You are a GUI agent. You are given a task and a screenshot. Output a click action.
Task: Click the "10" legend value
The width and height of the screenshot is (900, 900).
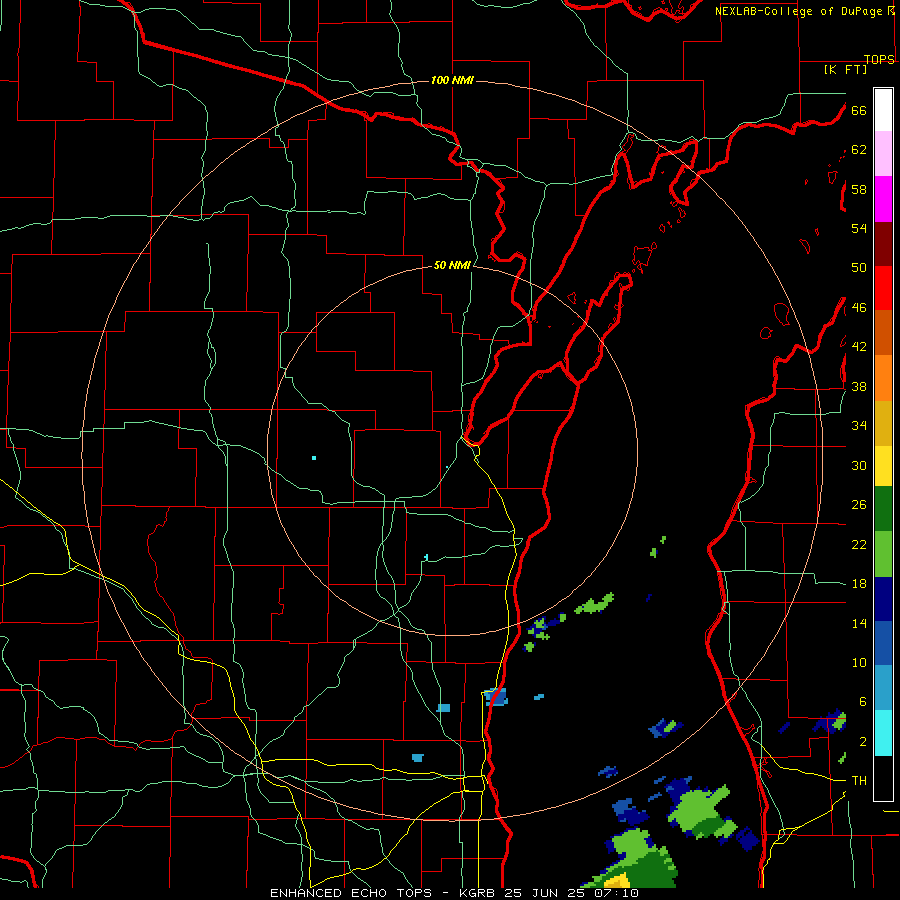coord(859,662)
